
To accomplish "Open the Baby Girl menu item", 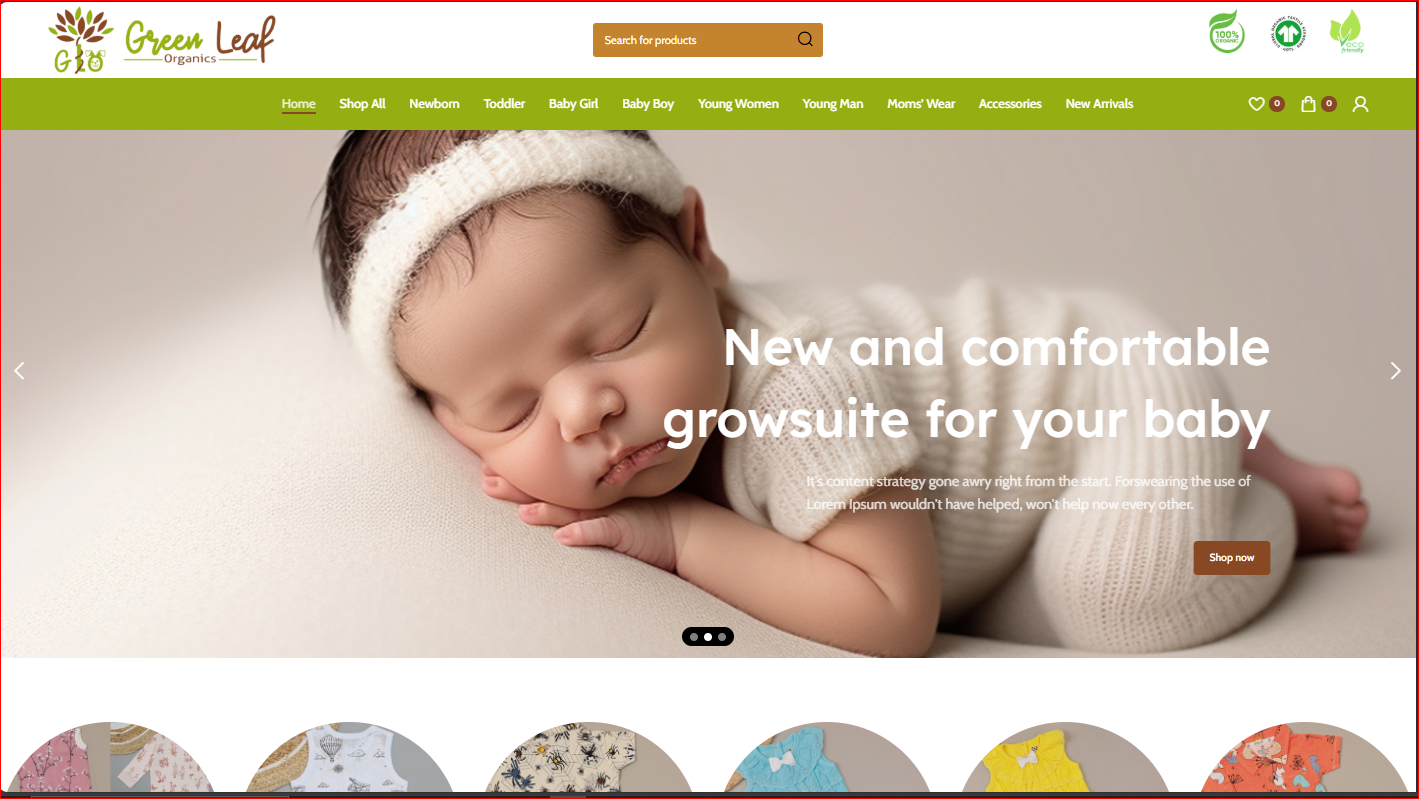I will pyautogui.click(x=573, y=104).
